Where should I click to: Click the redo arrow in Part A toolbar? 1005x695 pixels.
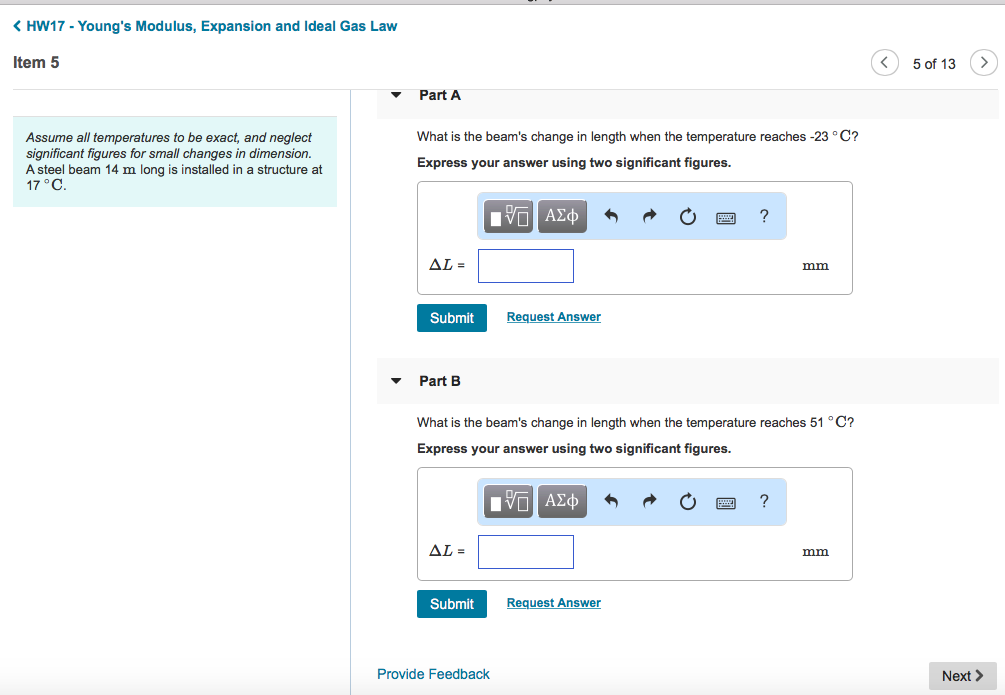pos(648,216)
